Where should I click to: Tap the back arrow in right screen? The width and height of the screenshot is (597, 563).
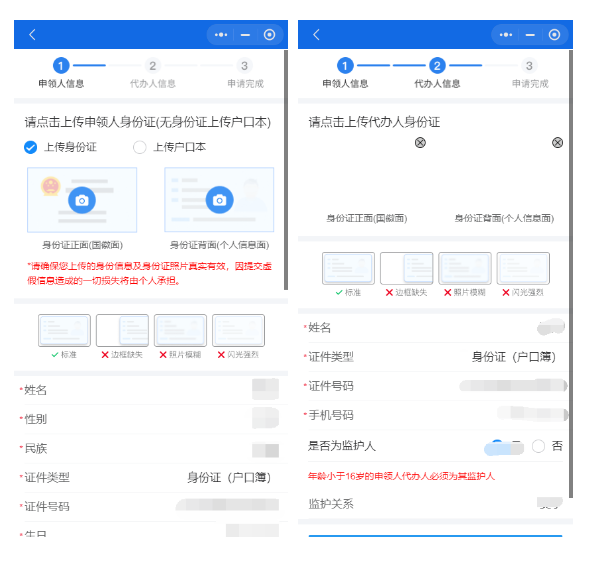(x=316, y=35)
